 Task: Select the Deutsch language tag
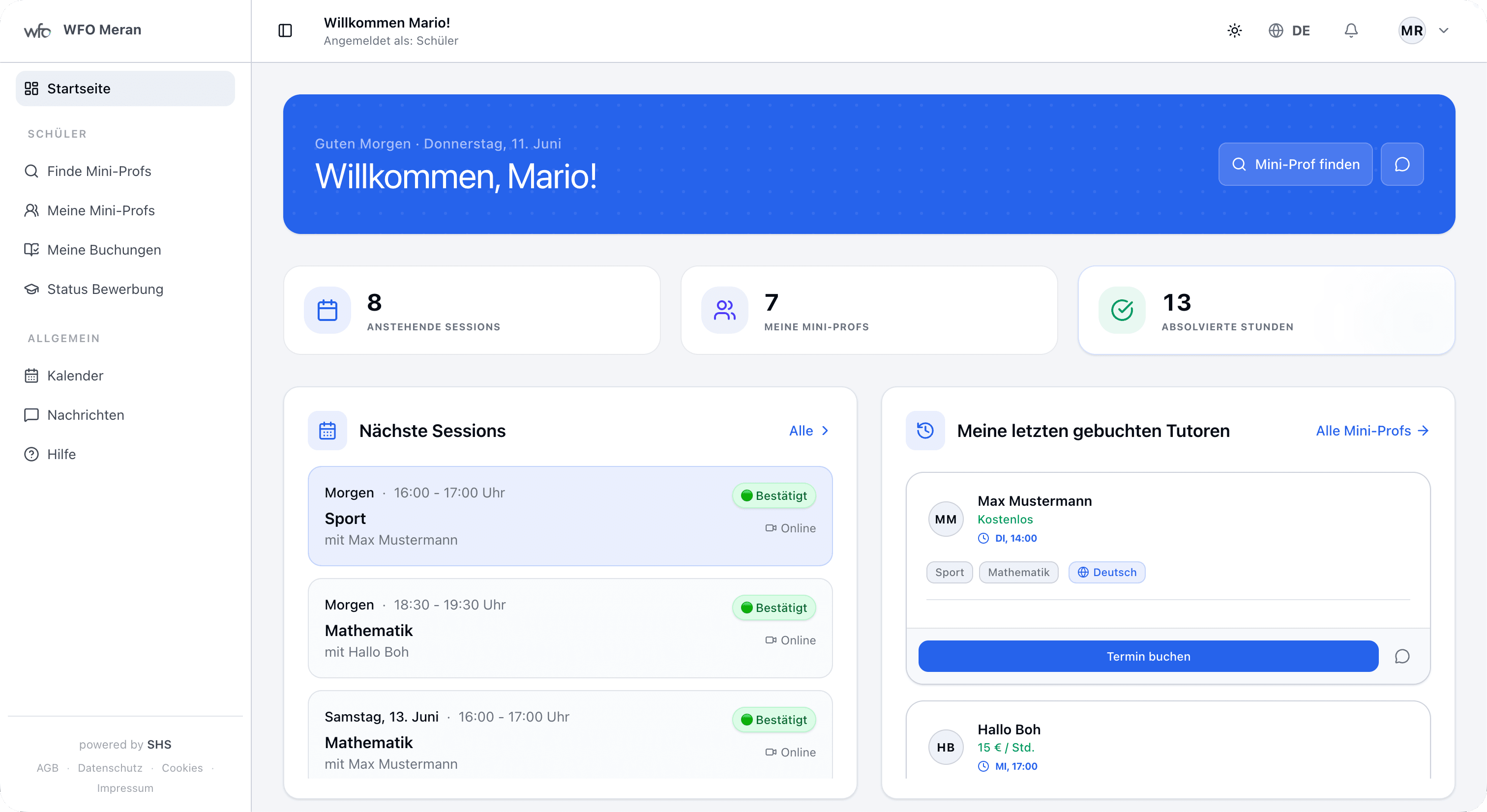pyautogui.click(x=1106, y=572)
